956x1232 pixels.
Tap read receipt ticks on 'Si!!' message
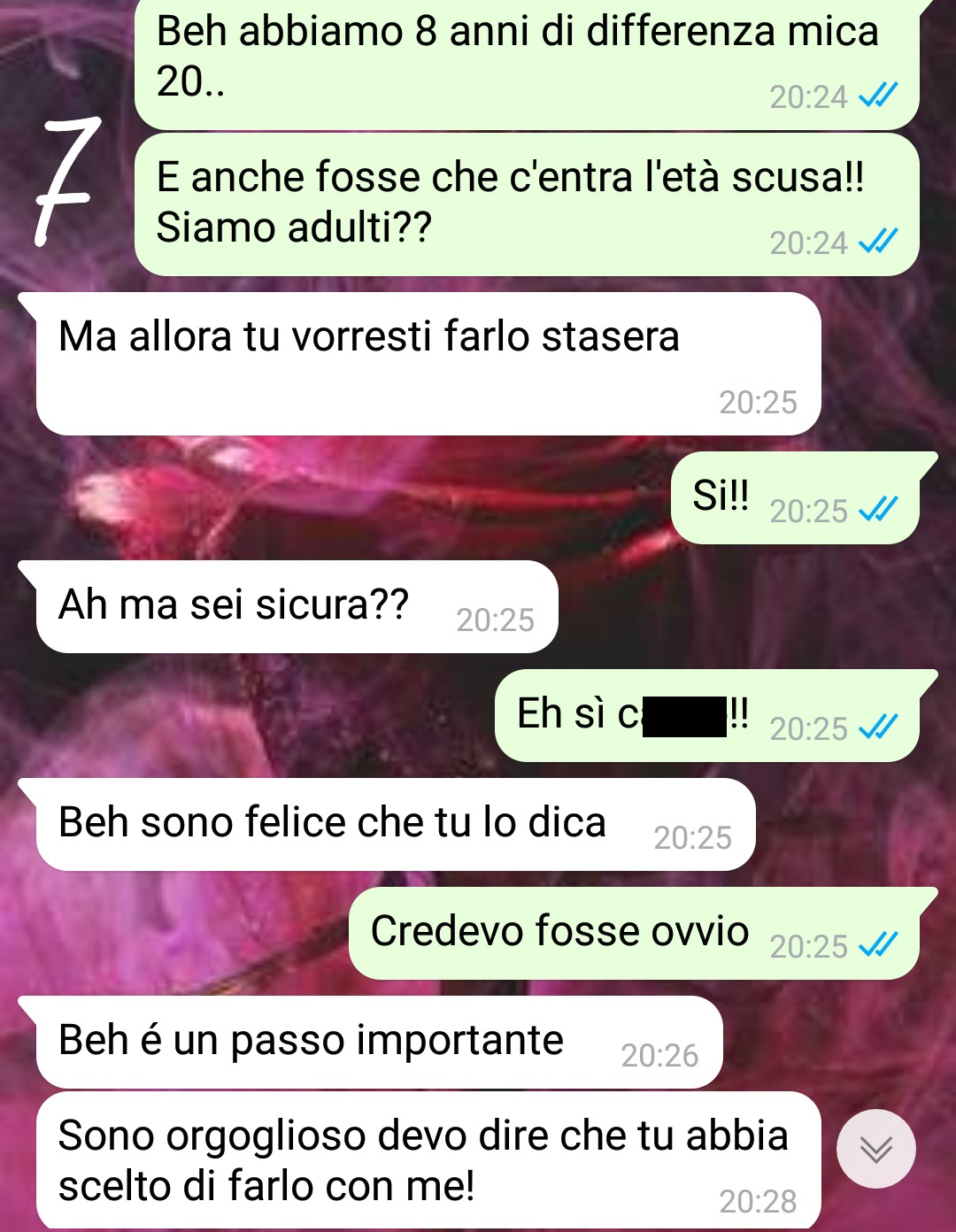(878, 509)
